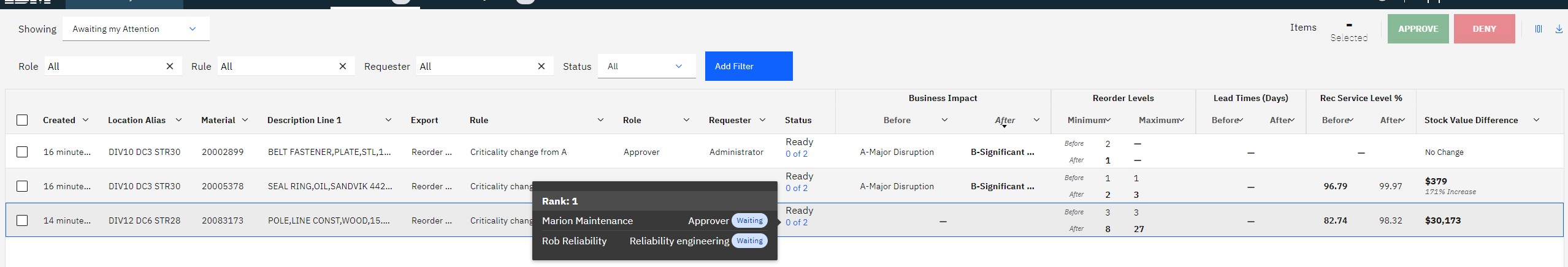Click Rec Service Level After chevron
The height and width of the screenshot is (267, 1568).
[1402, 120]
